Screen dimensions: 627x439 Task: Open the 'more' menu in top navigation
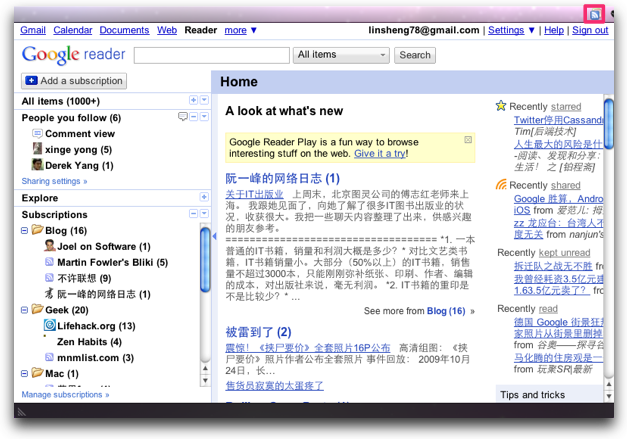coord(240,30)
